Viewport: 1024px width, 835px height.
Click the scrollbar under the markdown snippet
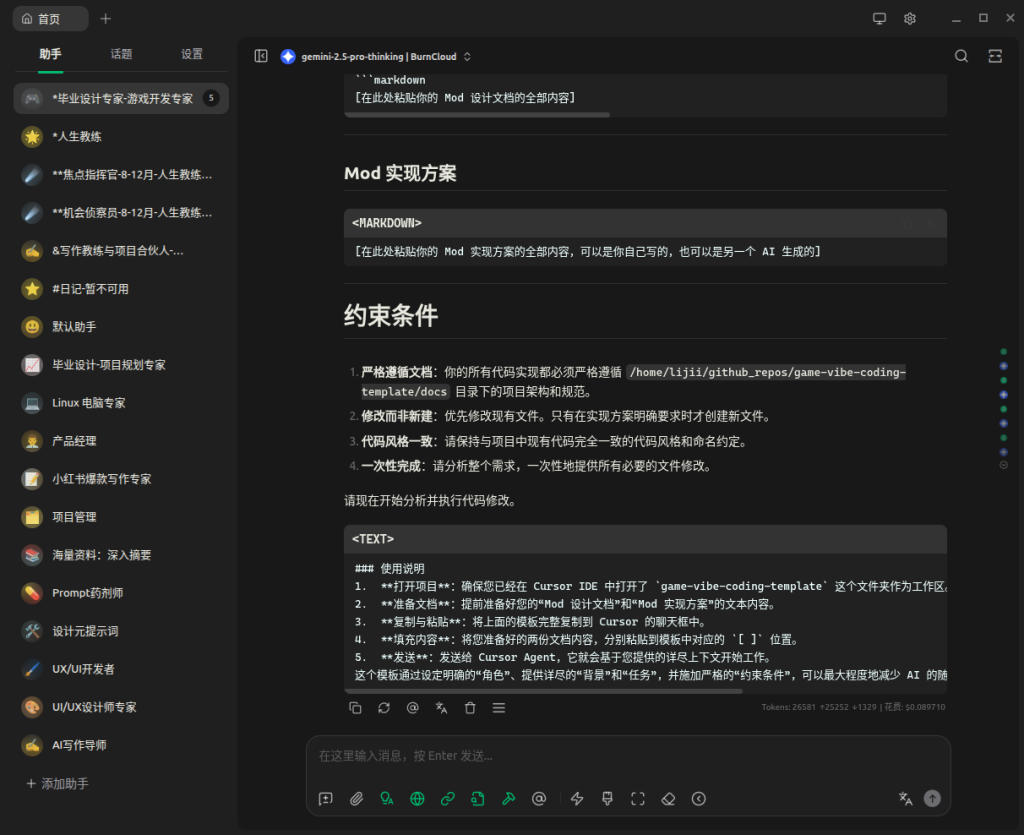[x=477, y=115]
